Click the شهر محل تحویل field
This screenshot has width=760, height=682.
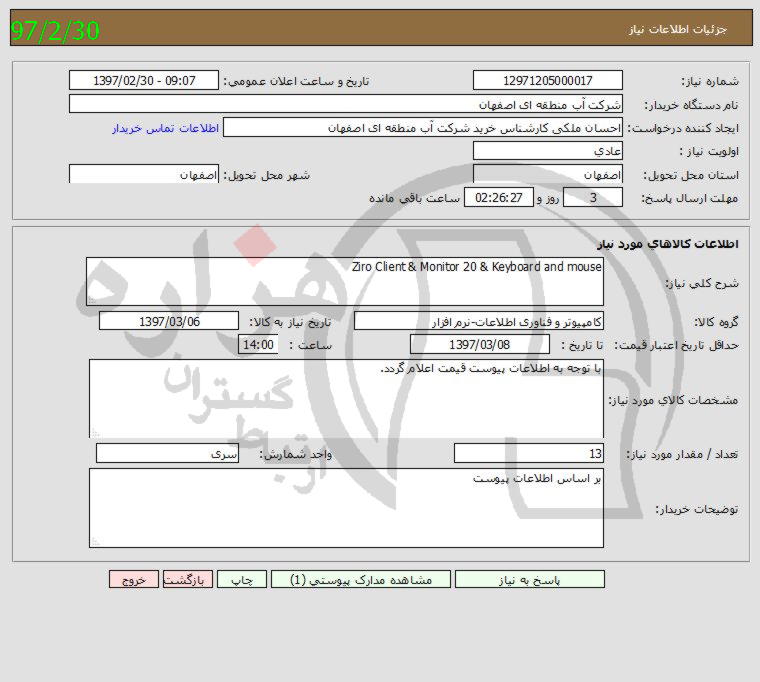point(144,174)
